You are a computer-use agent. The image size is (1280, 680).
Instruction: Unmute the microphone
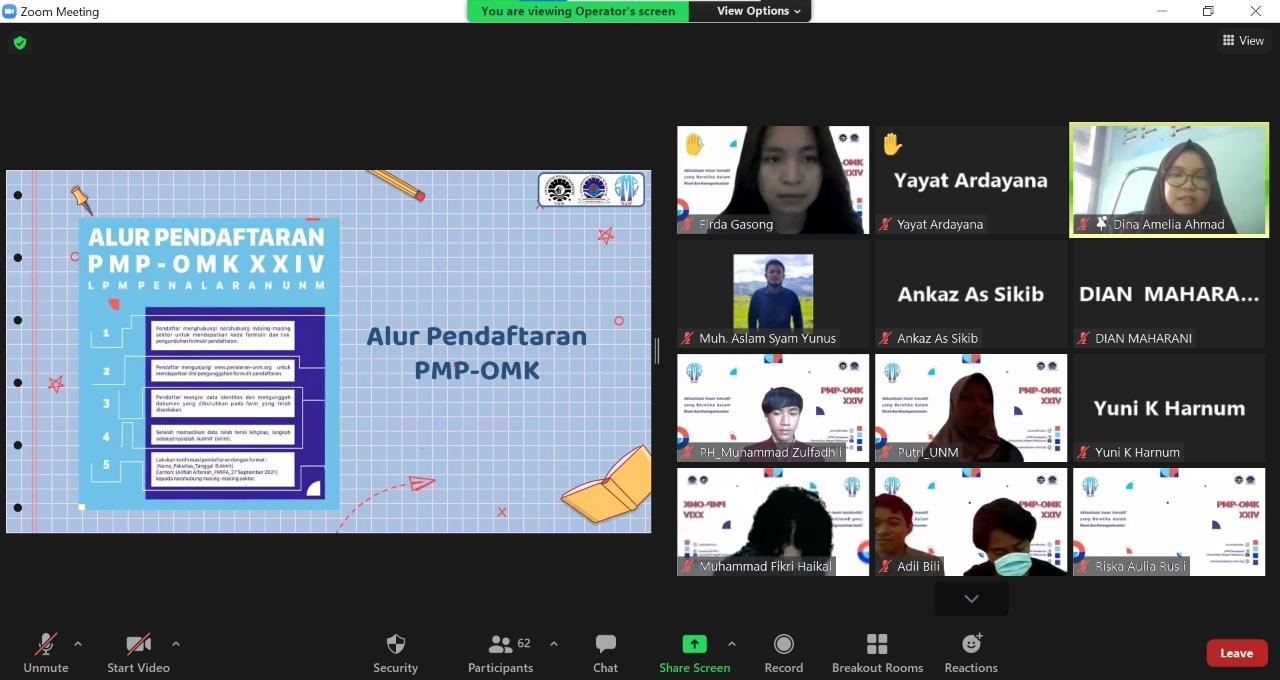coord(46,653)
